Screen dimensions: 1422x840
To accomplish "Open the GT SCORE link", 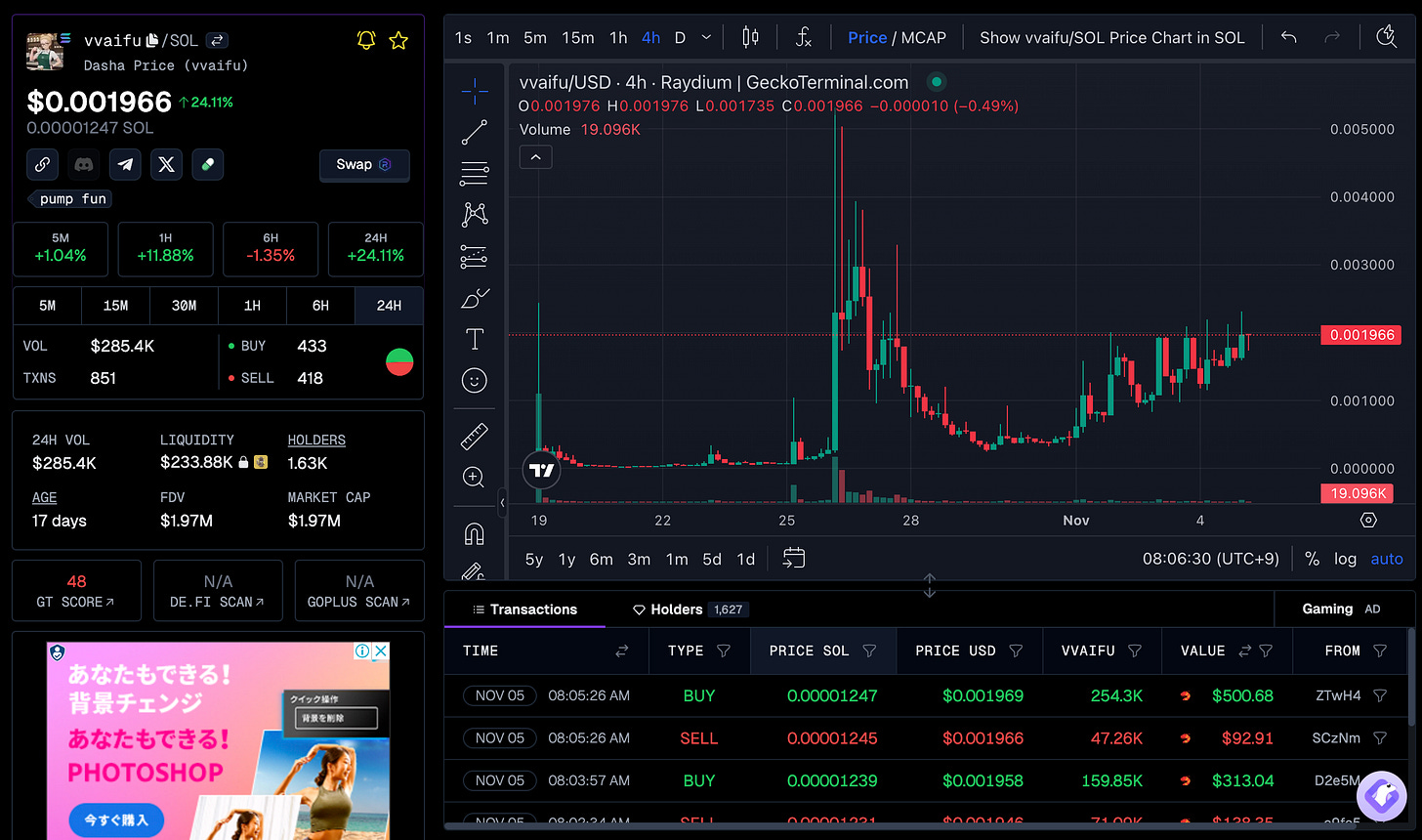I will 76,591.
